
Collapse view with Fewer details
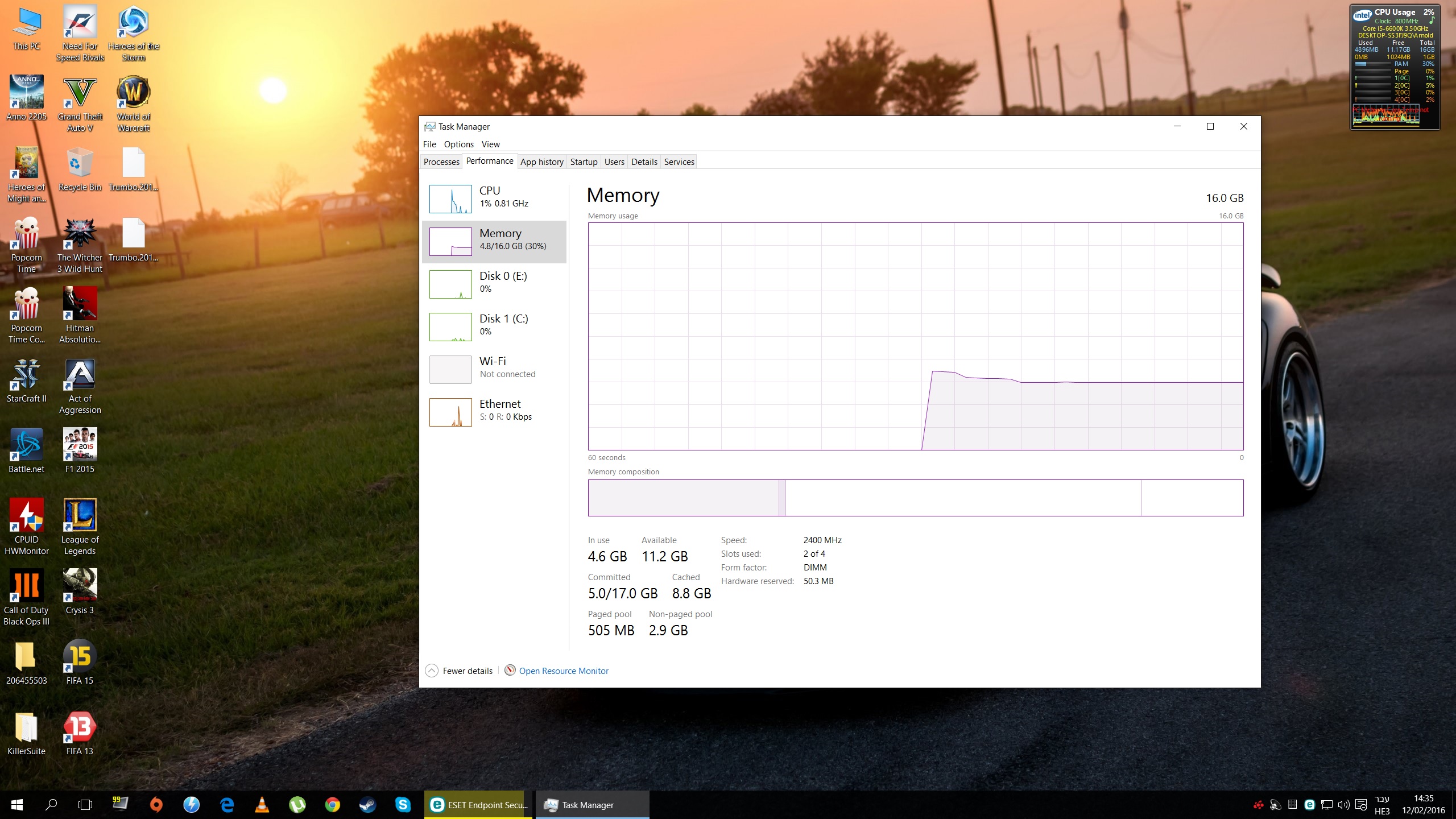tap(460, 671)
